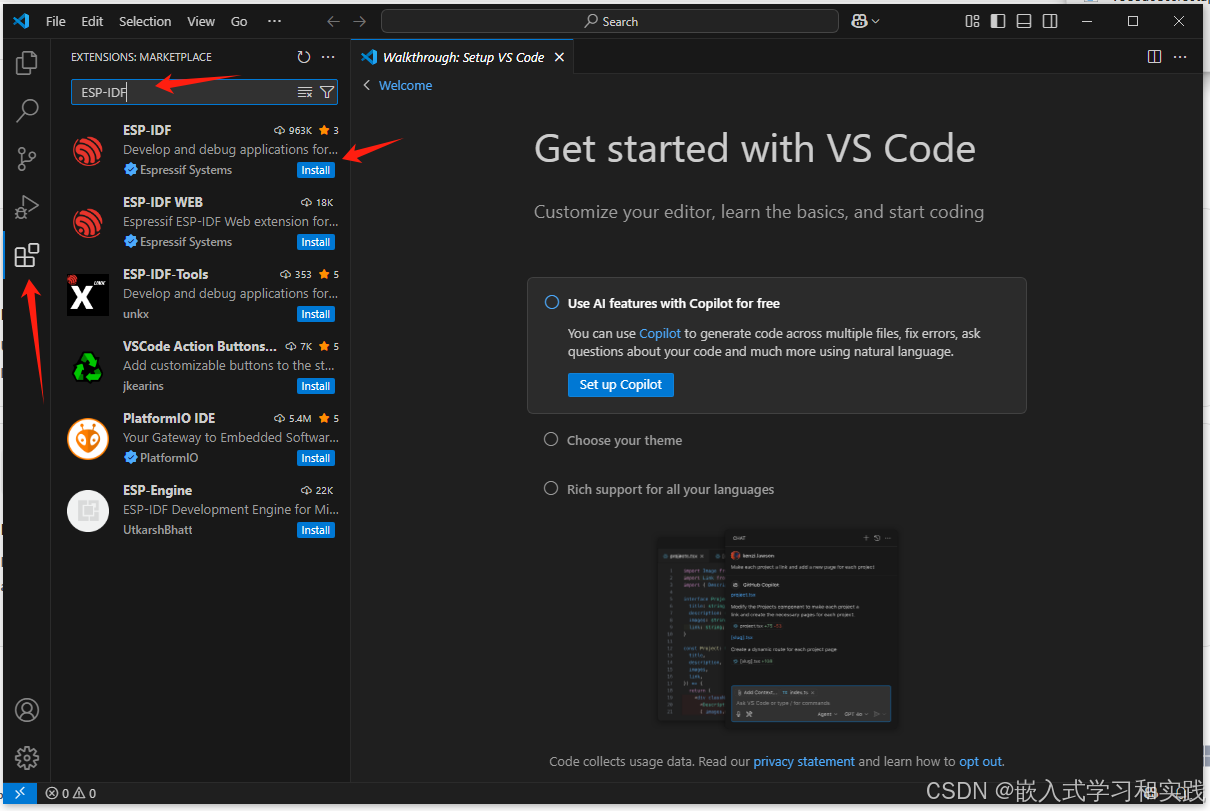Clear extensions search results icon
Viewport: 1210px width, 811px height.
[305, 92]
